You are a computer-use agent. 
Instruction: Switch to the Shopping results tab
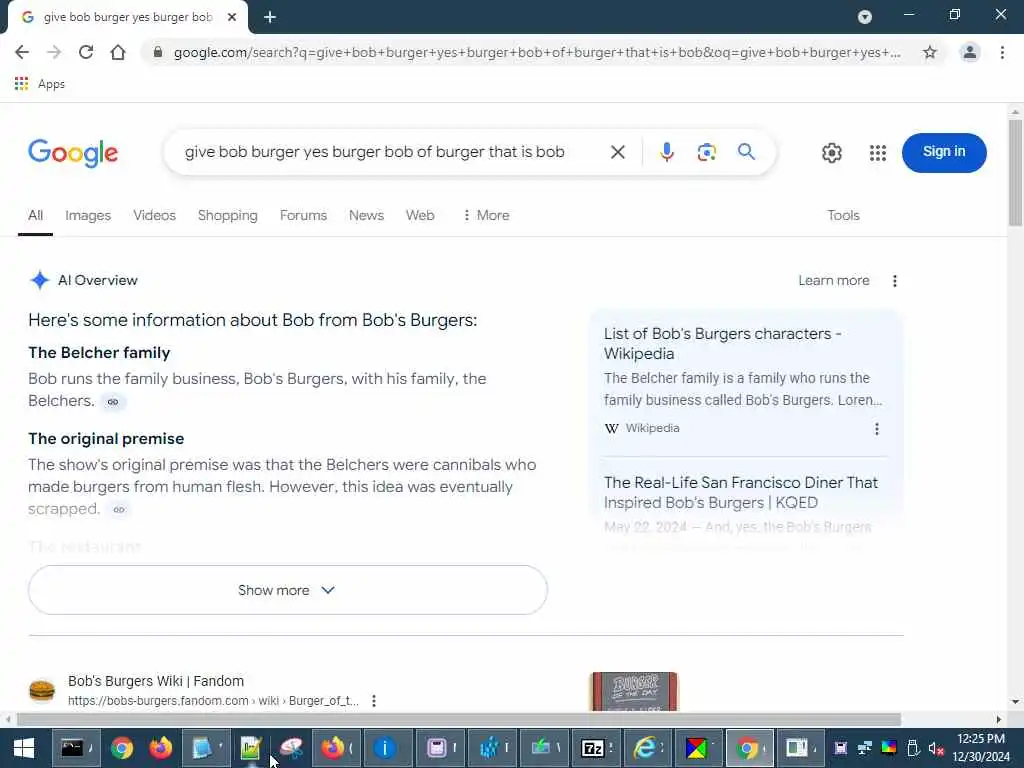coord(227,216)
